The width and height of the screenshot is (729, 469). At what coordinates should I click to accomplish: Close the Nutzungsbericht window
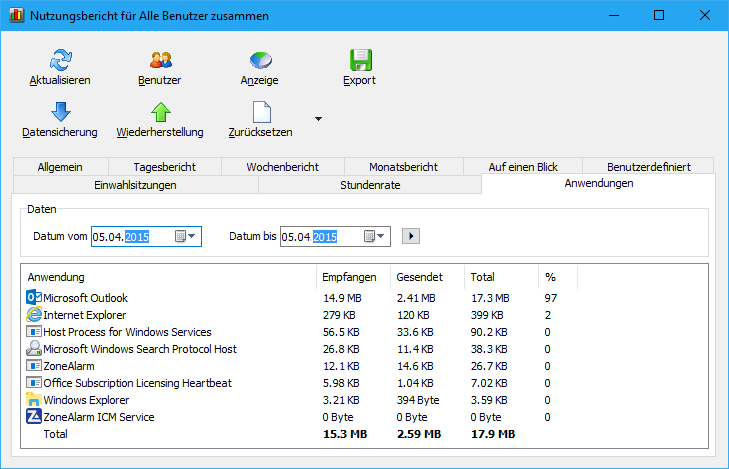click(x=704, y=15)
